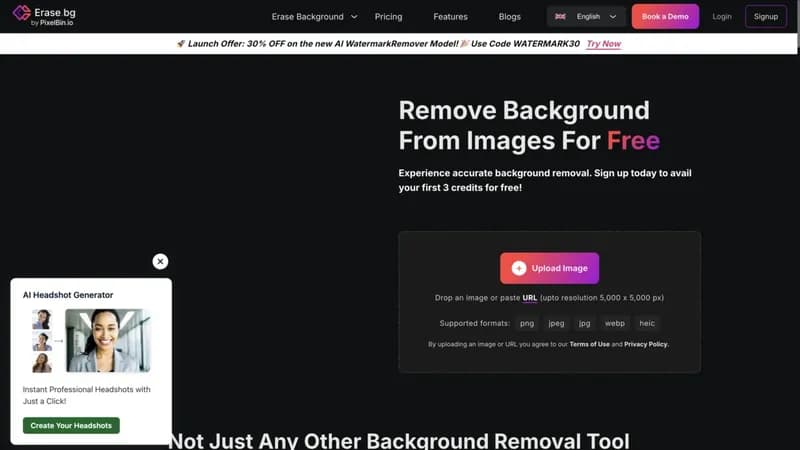The height and width of the screenshot is (450, 800).
Task: Click the paste URL link
Action: (530, 298)
